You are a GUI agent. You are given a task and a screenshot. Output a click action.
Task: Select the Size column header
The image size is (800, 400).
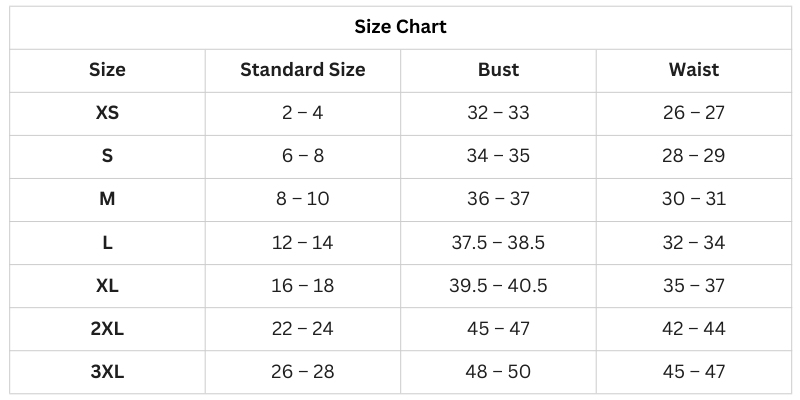[x=107, y=70]
